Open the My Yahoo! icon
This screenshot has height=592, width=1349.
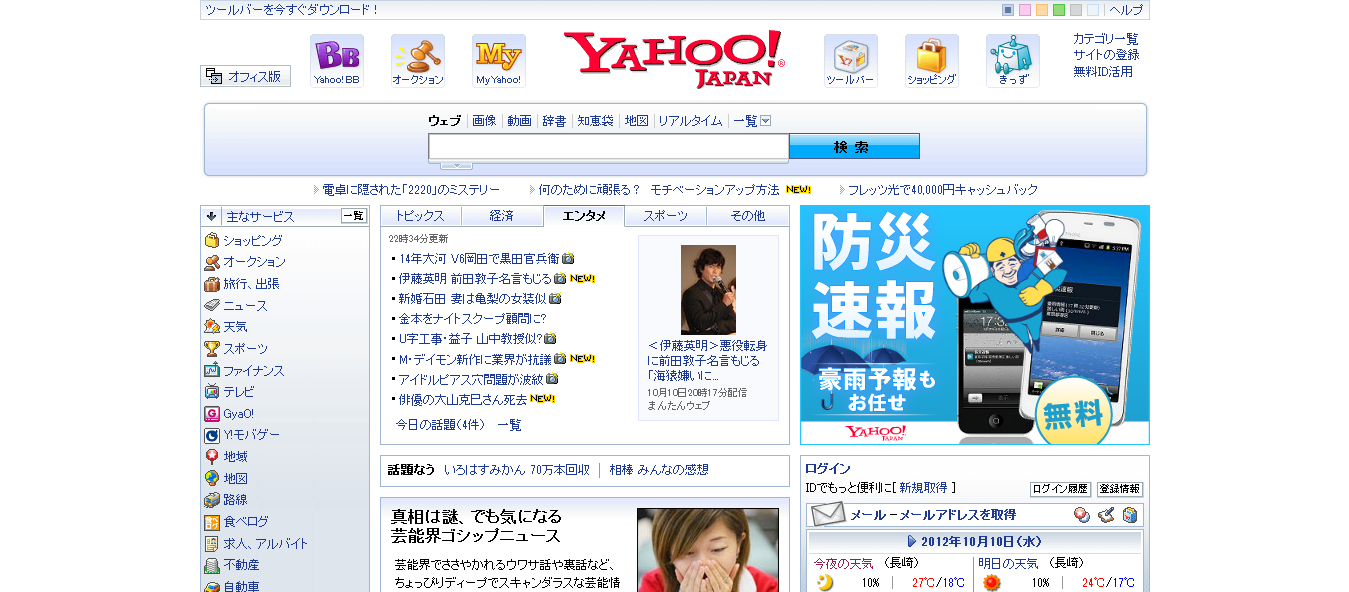[499, 61]
